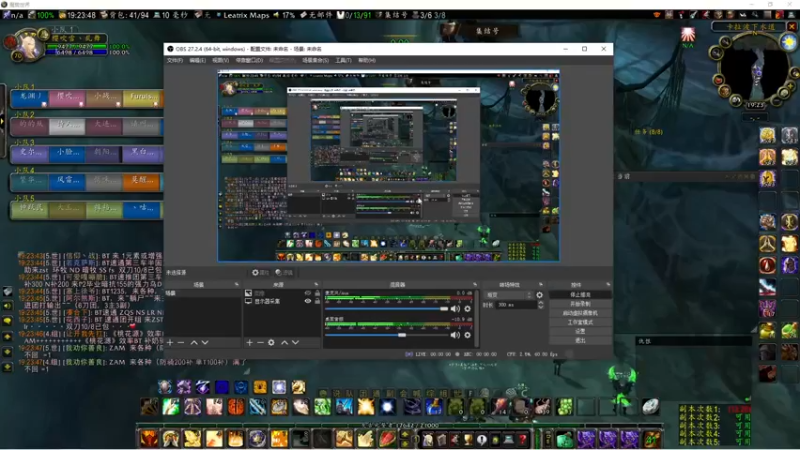
Task: Mute the 麦克风/Aux audio channel
Action: coord(455,309)
